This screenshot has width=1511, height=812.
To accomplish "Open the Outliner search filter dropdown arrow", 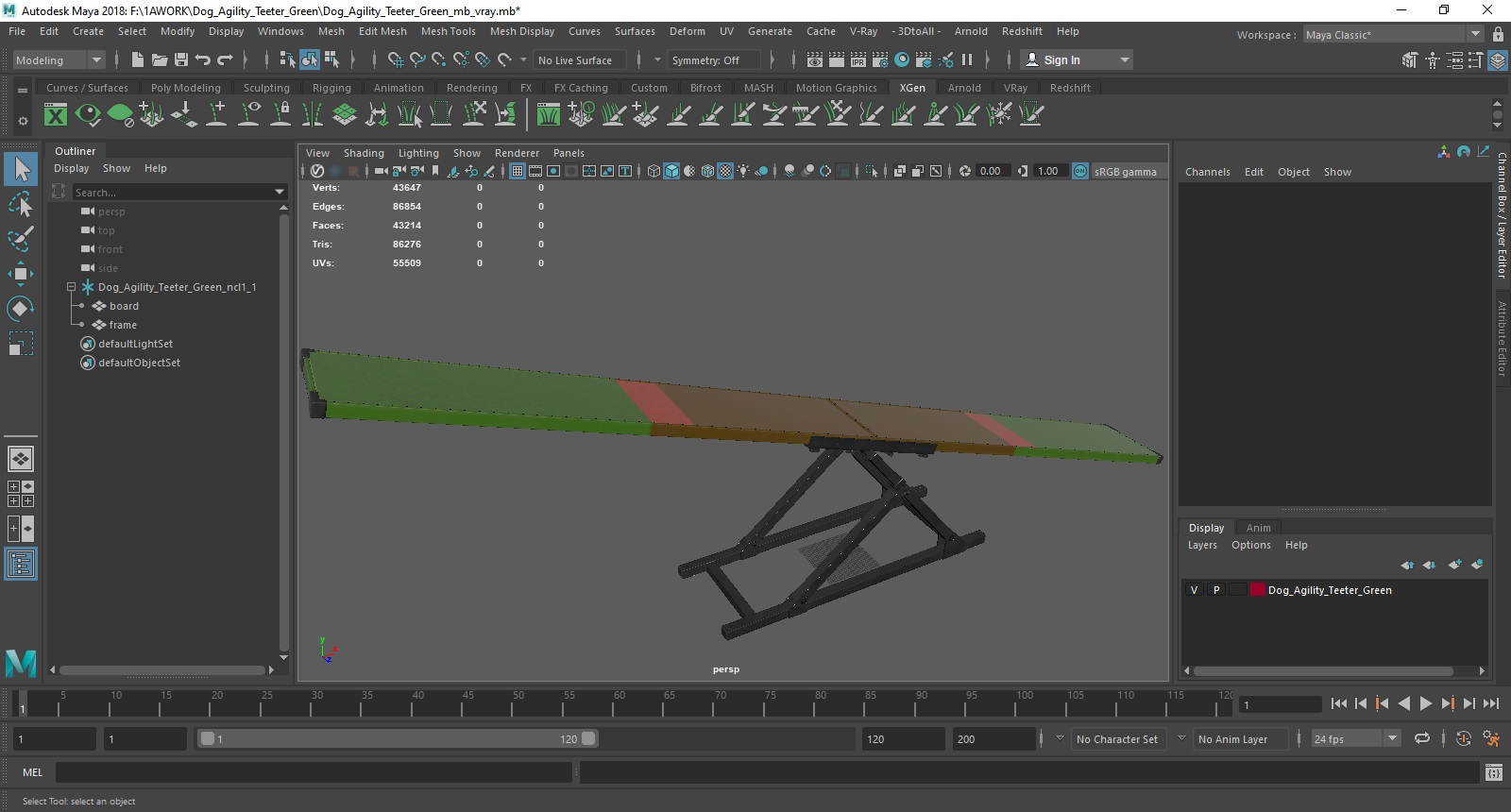I will (279, 193).
